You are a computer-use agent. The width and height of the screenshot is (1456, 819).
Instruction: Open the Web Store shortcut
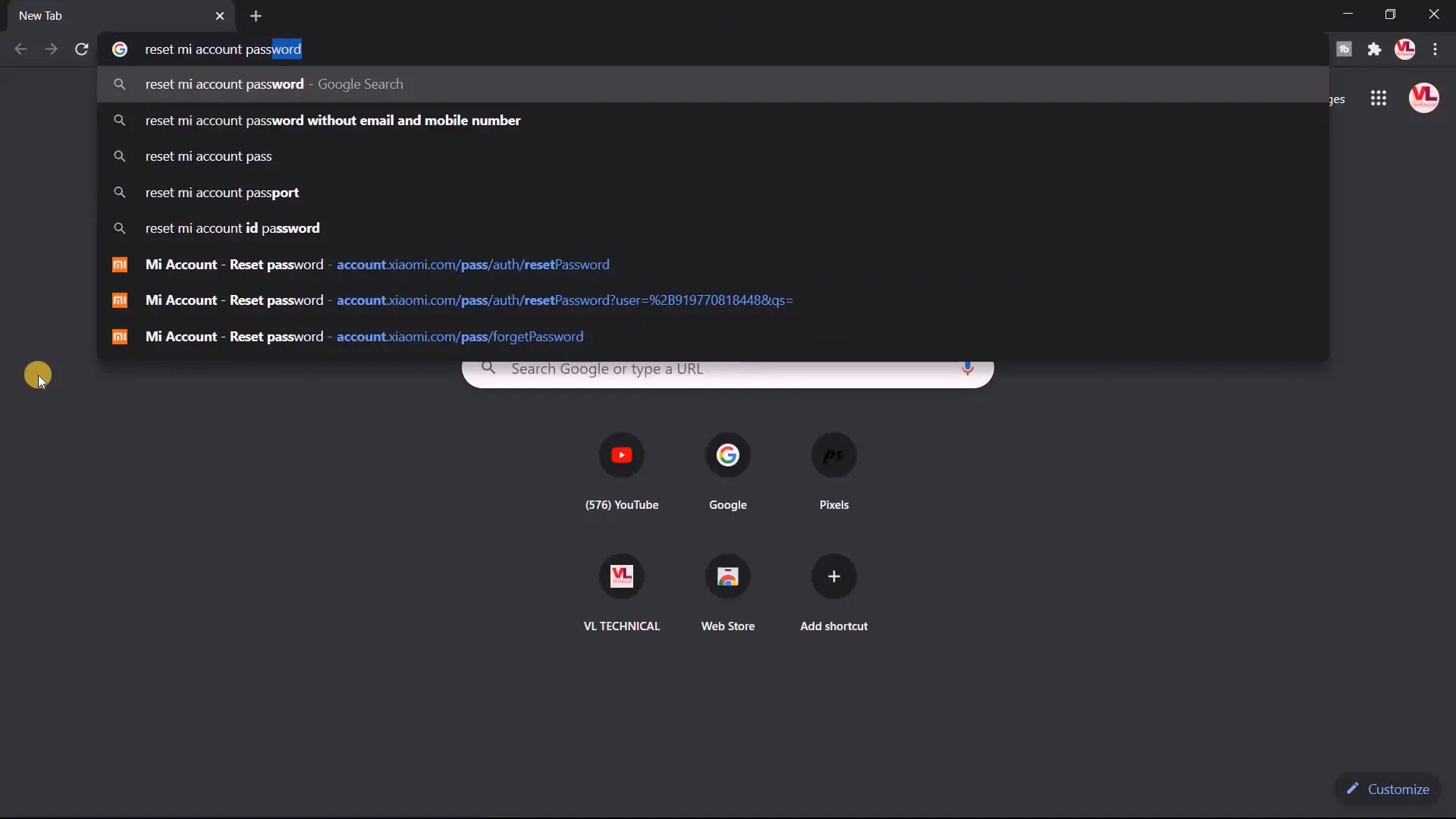[x=727, y=576]
